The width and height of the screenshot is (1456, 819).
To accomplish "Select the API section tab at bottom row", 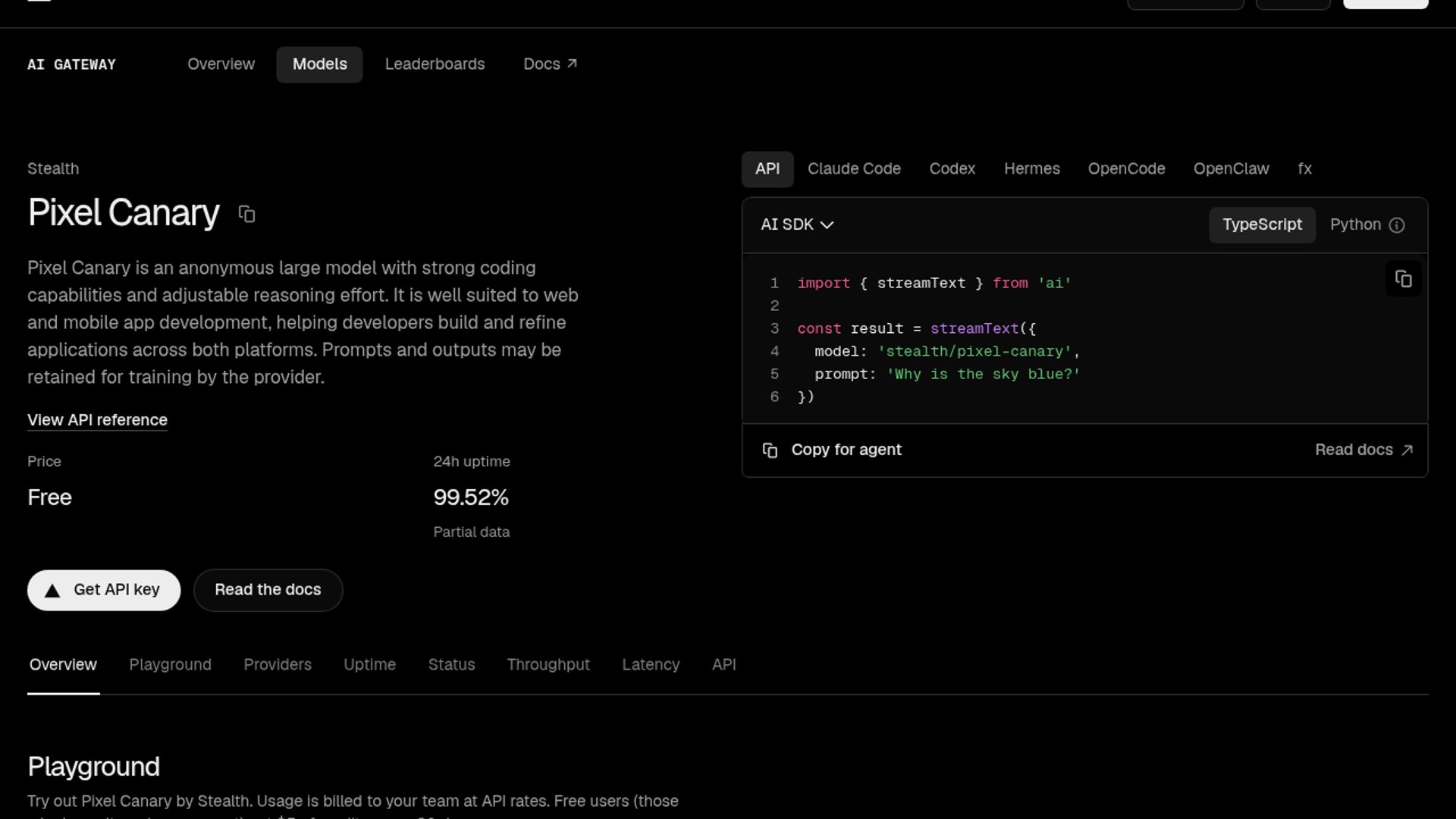I will click(x=723, y=665).
